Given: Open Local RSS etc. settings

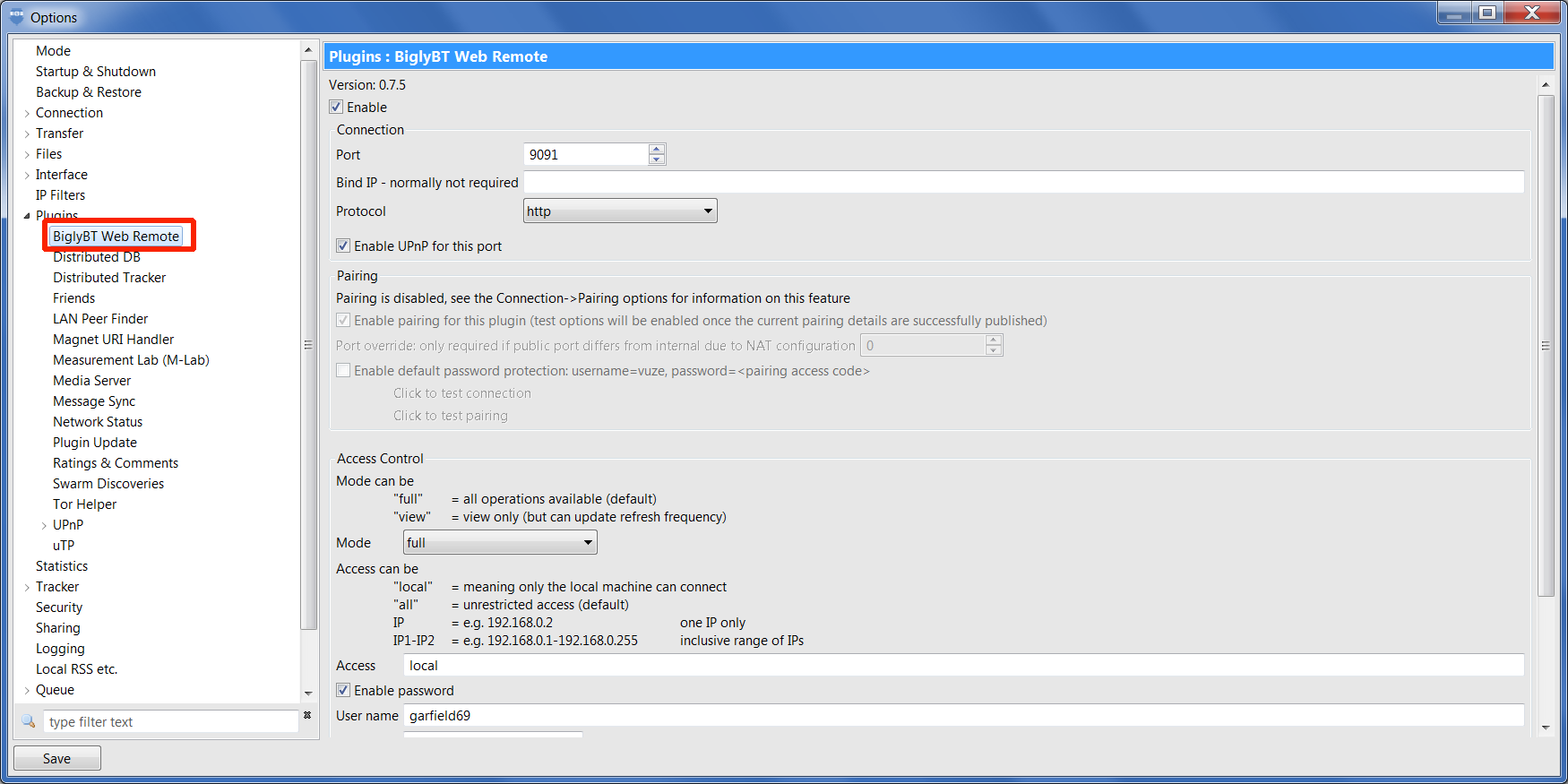Looking at the screenshot, I should pos(76,669).
